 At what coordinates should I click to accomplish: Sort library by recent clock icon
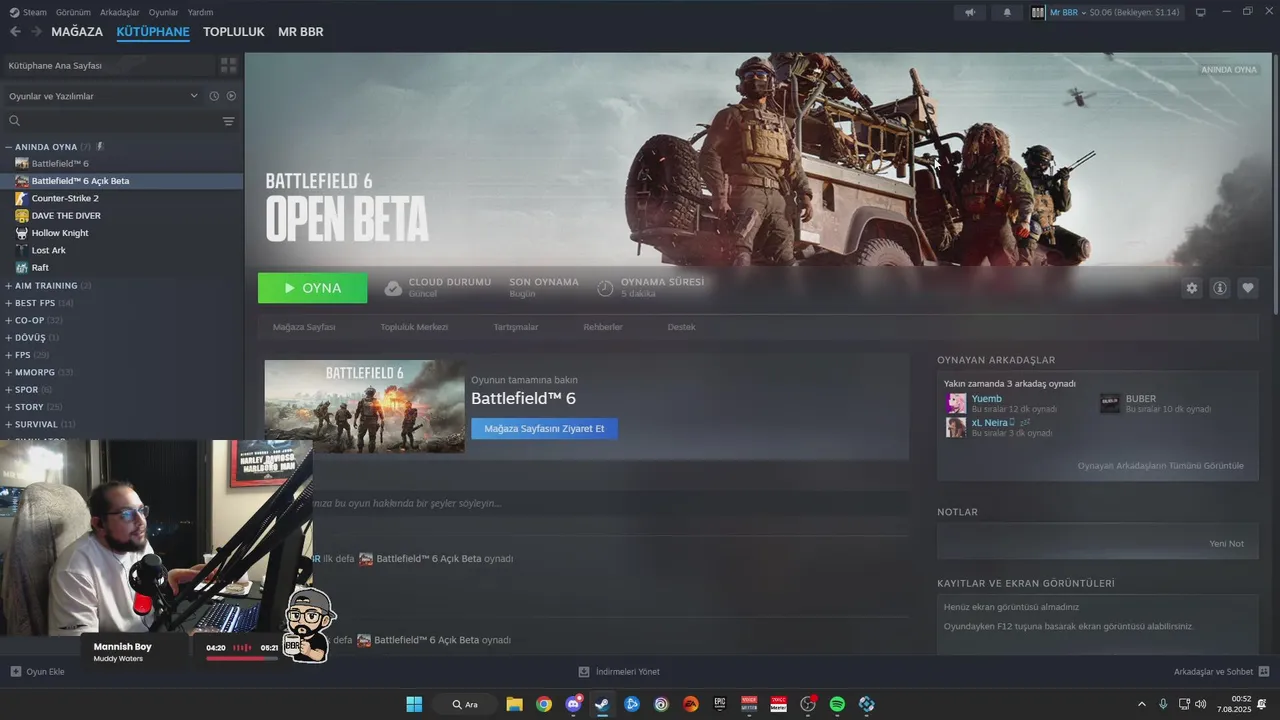(214, 96)
